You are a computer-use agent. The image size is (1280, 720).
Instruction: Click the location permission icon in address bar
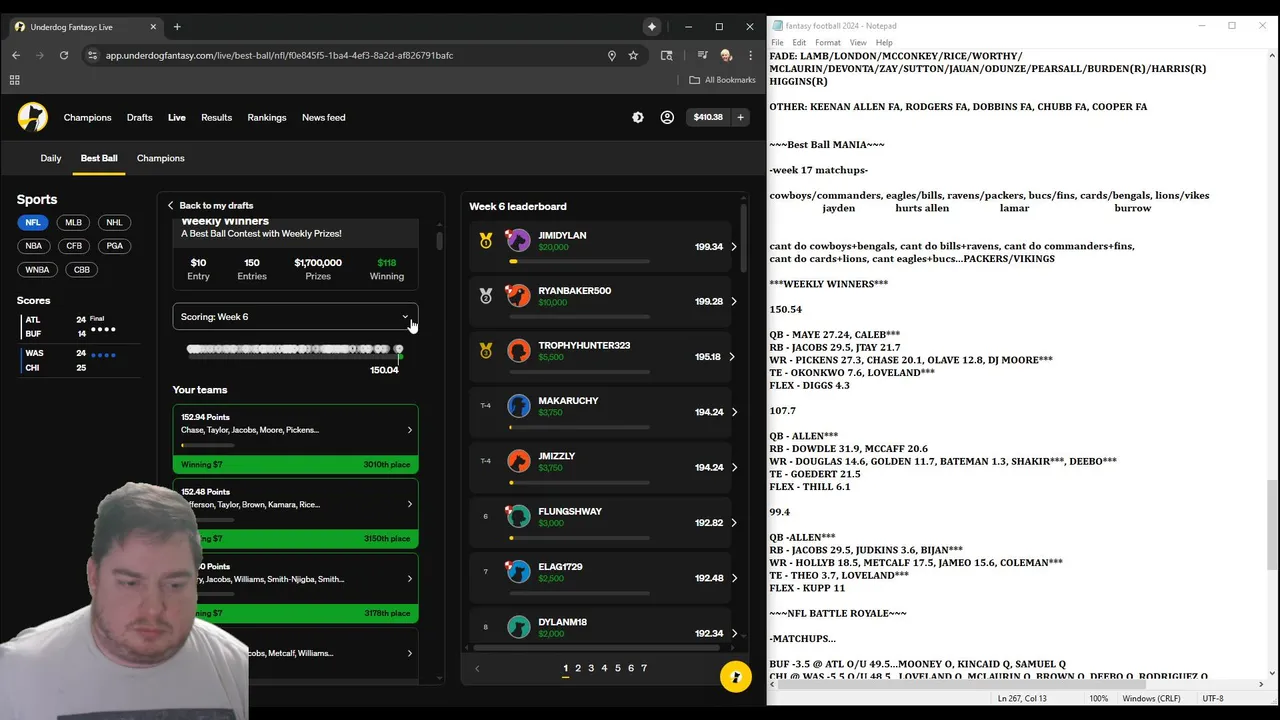(612, 55)
